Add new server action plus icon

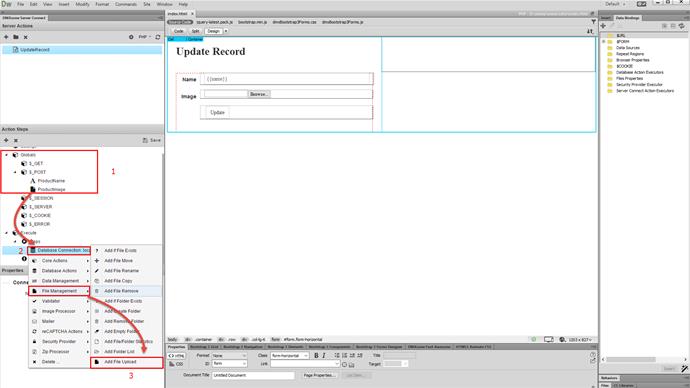click(x=6, y=37)
